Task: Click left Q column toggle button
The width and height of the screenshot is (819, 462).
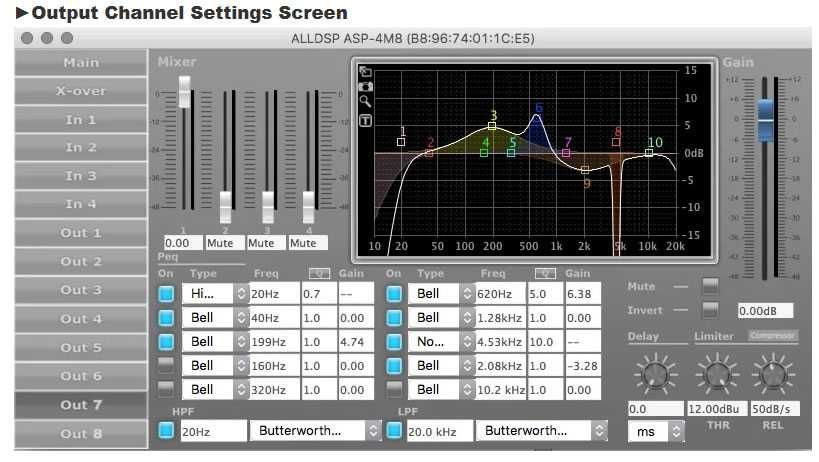Action: (x=319, y=274)
